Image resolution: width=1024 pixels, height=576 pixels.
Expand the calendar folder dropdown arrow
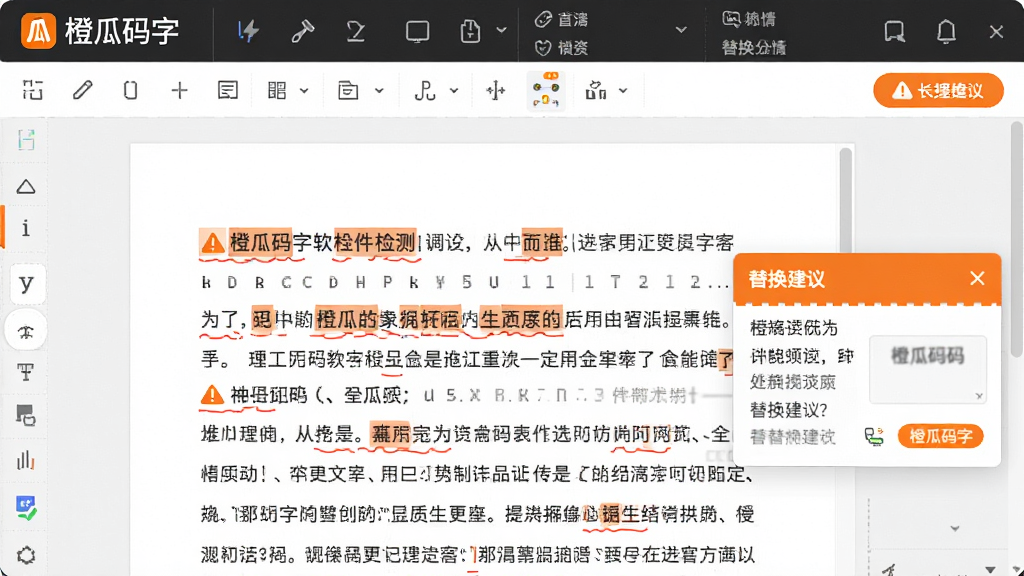(379, 91)
